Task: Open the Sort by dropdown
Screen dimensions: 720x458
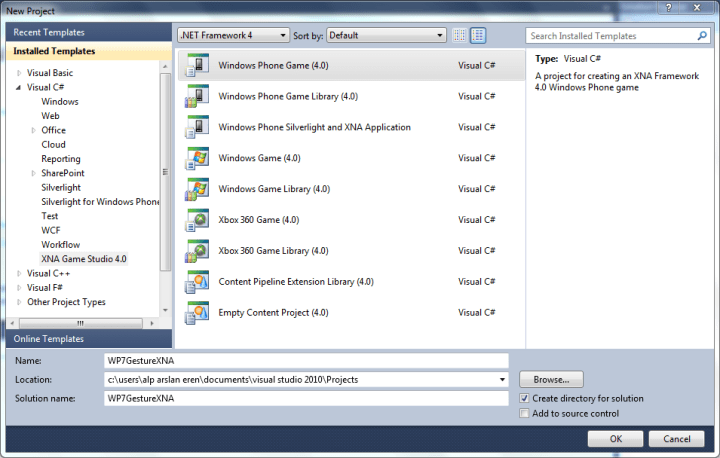Action: [385, 35]
